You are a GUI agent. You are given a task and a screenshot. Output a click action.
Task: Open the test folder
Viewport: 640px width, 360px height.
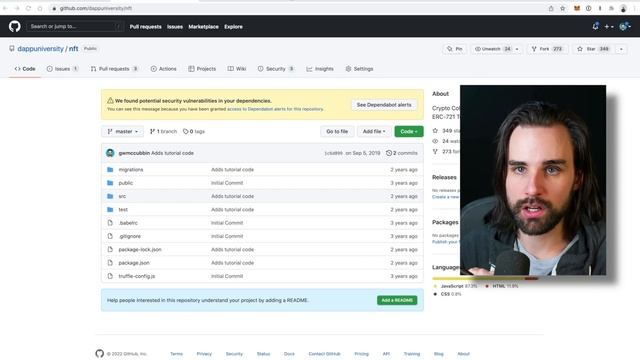click(123, 209)
